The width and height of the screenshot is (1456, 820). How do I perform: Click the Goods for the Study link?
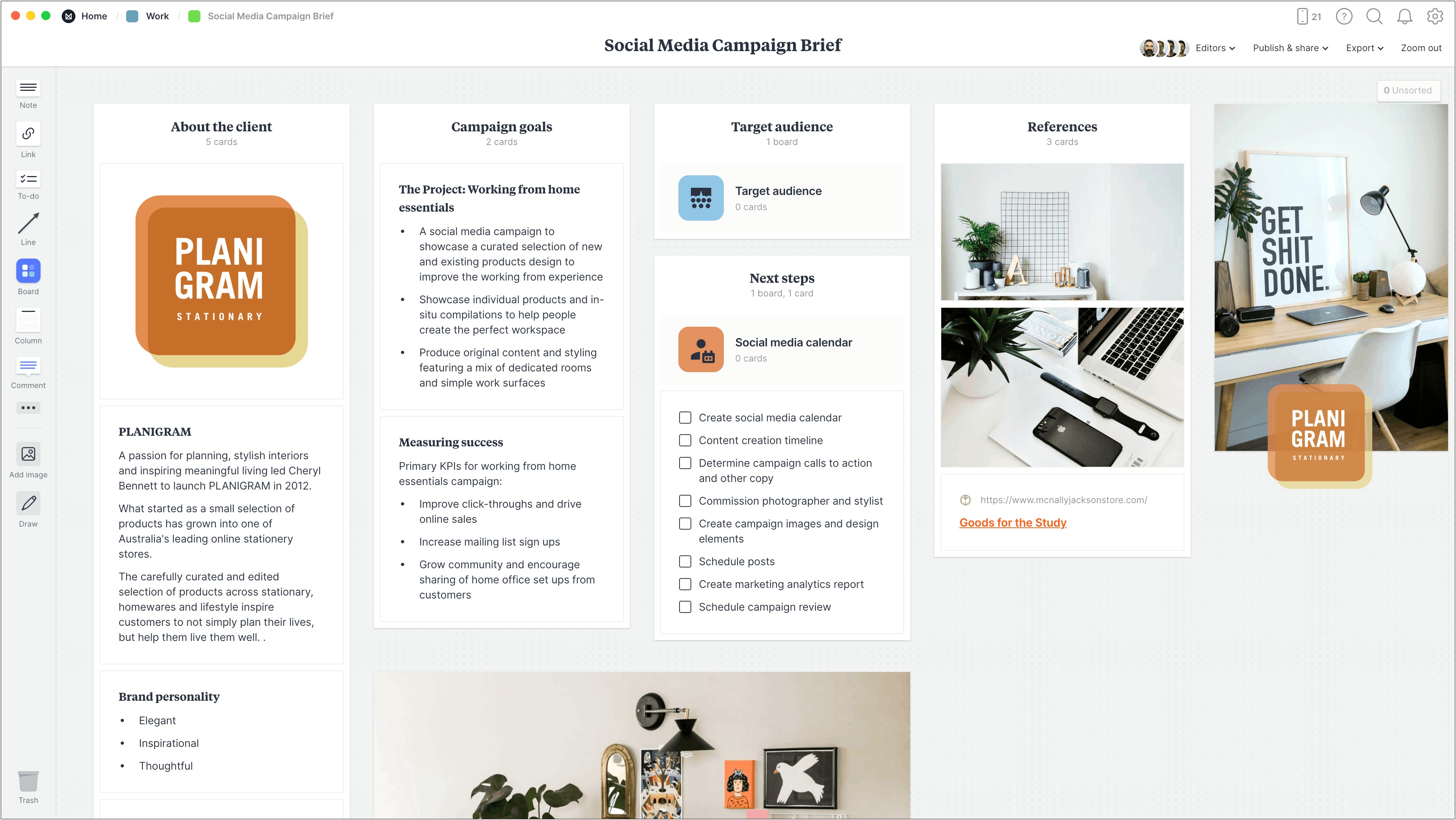[1012, 522]
